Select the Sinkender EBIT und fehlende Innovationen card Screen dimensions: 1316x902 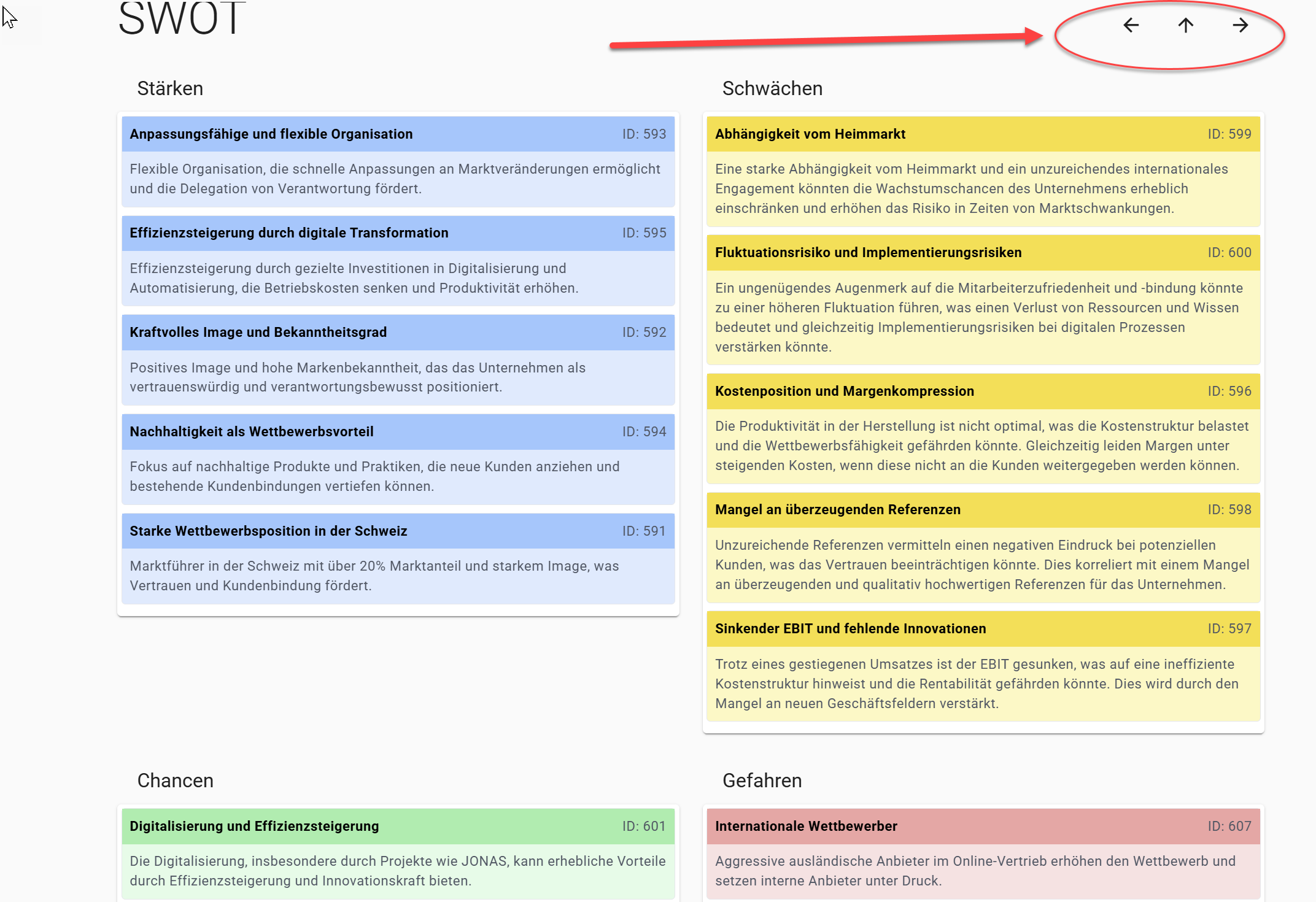point(850,628)
